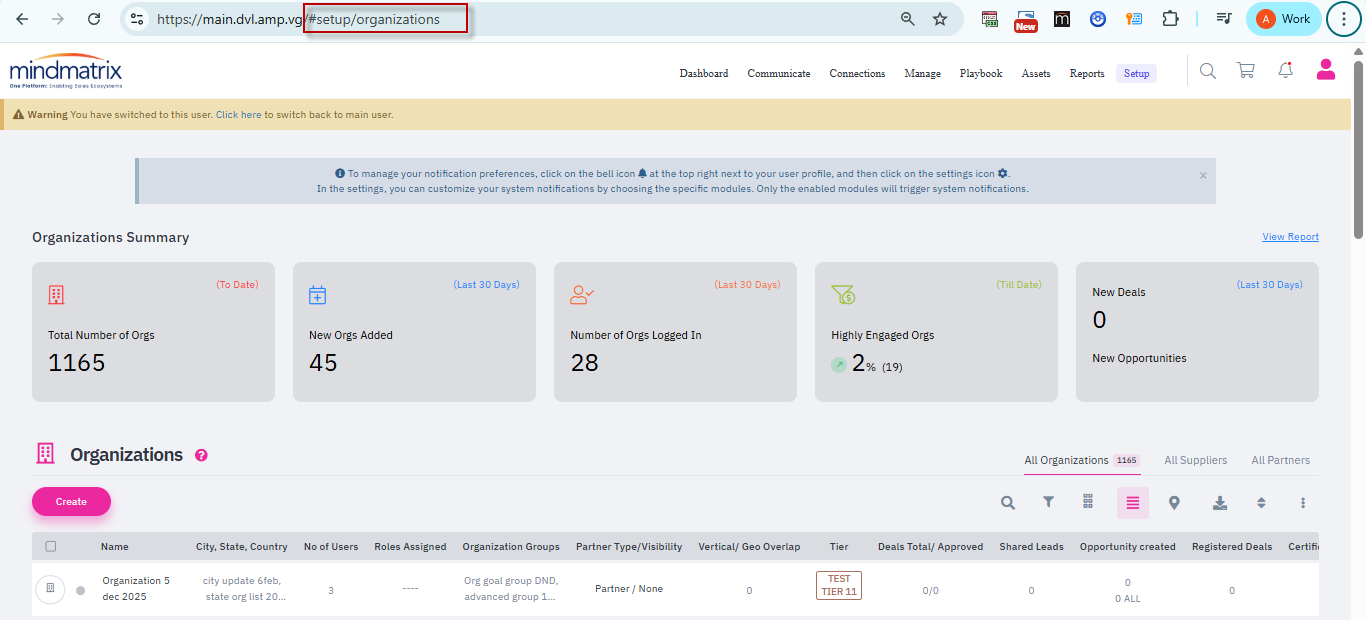Dismiss the notification preferences info banner

pos(1203,175)
